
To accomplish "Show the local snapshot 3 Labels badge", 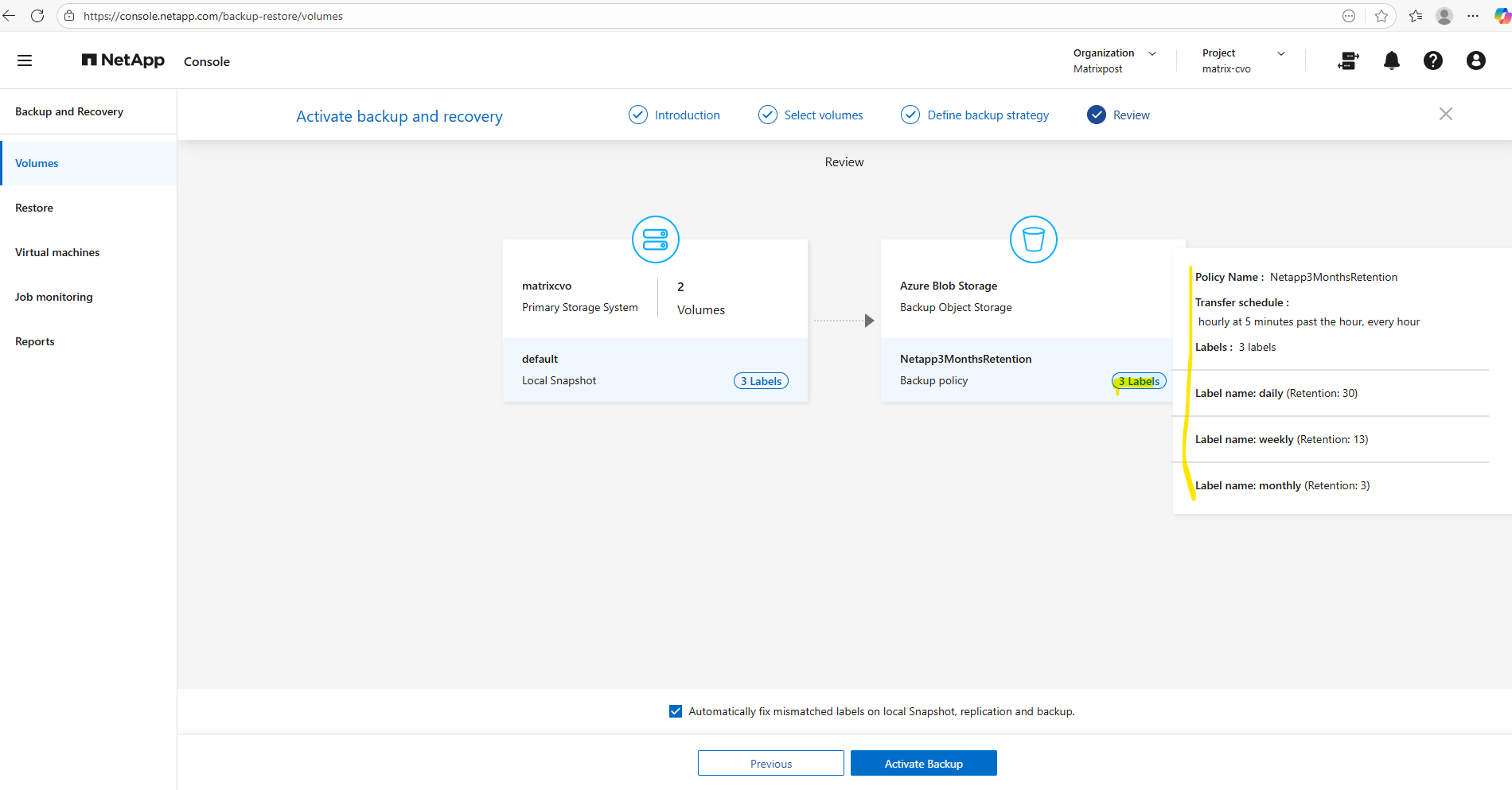I will point(761,381).
